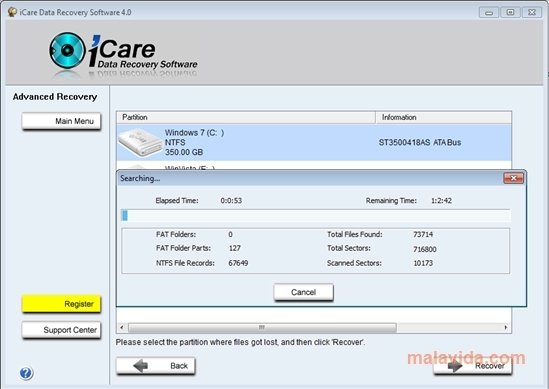This screenshot has width=549, height=389.
Task: Maximize the iCare Data Recovery window
Action: point(510,13)
